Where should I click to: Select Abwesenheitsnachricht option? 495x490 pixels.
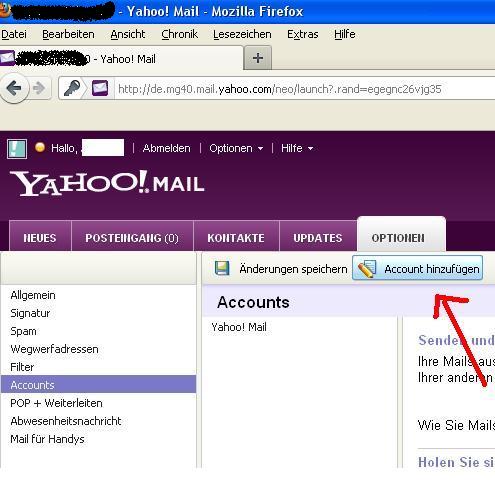point(66,421)
